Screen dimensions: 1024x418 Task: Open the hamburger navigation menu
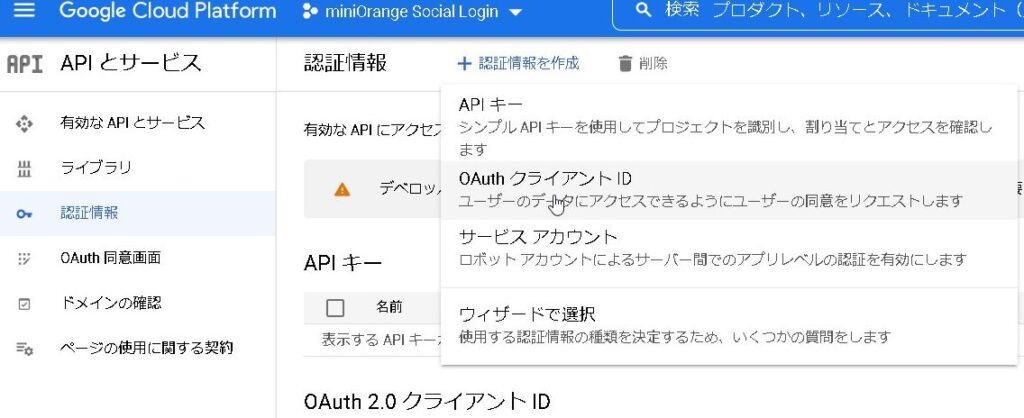pyautogui.click(x=24, y=12)
